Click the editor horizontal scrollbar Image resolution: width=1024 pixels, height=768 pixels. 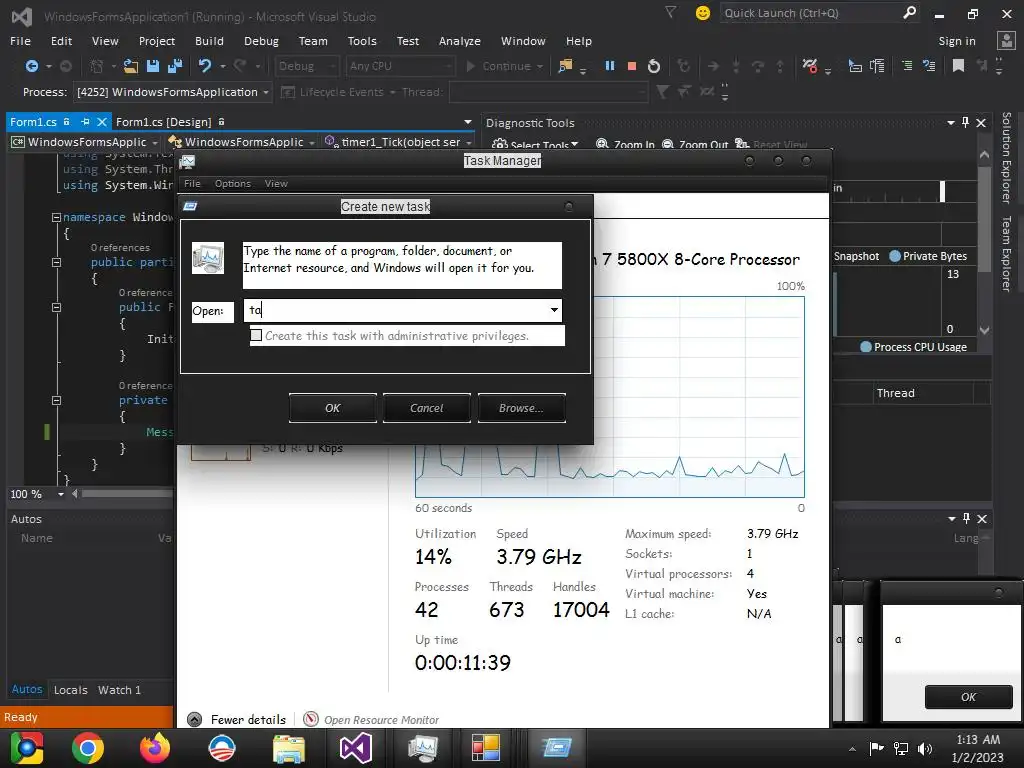pyautogui.click(x=127, y=494)
